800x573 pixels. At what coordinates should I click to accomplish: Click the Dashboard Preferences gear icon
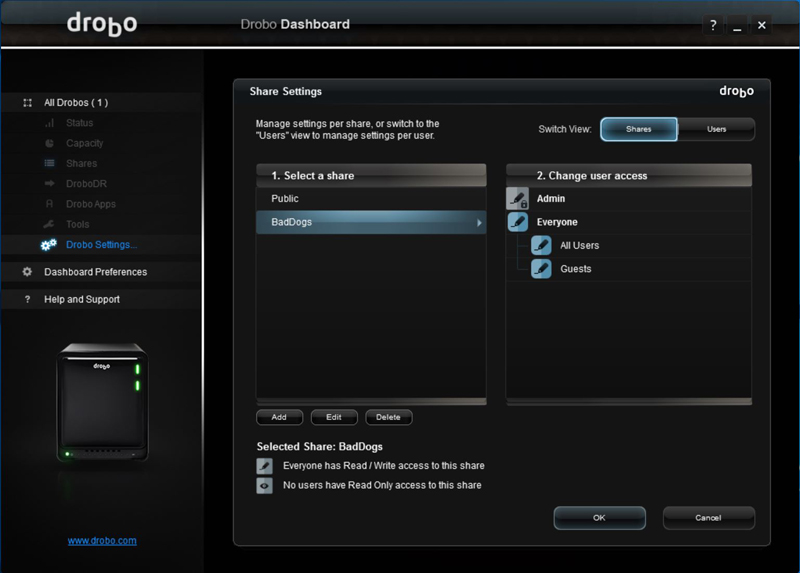click(x=28, y=272)
